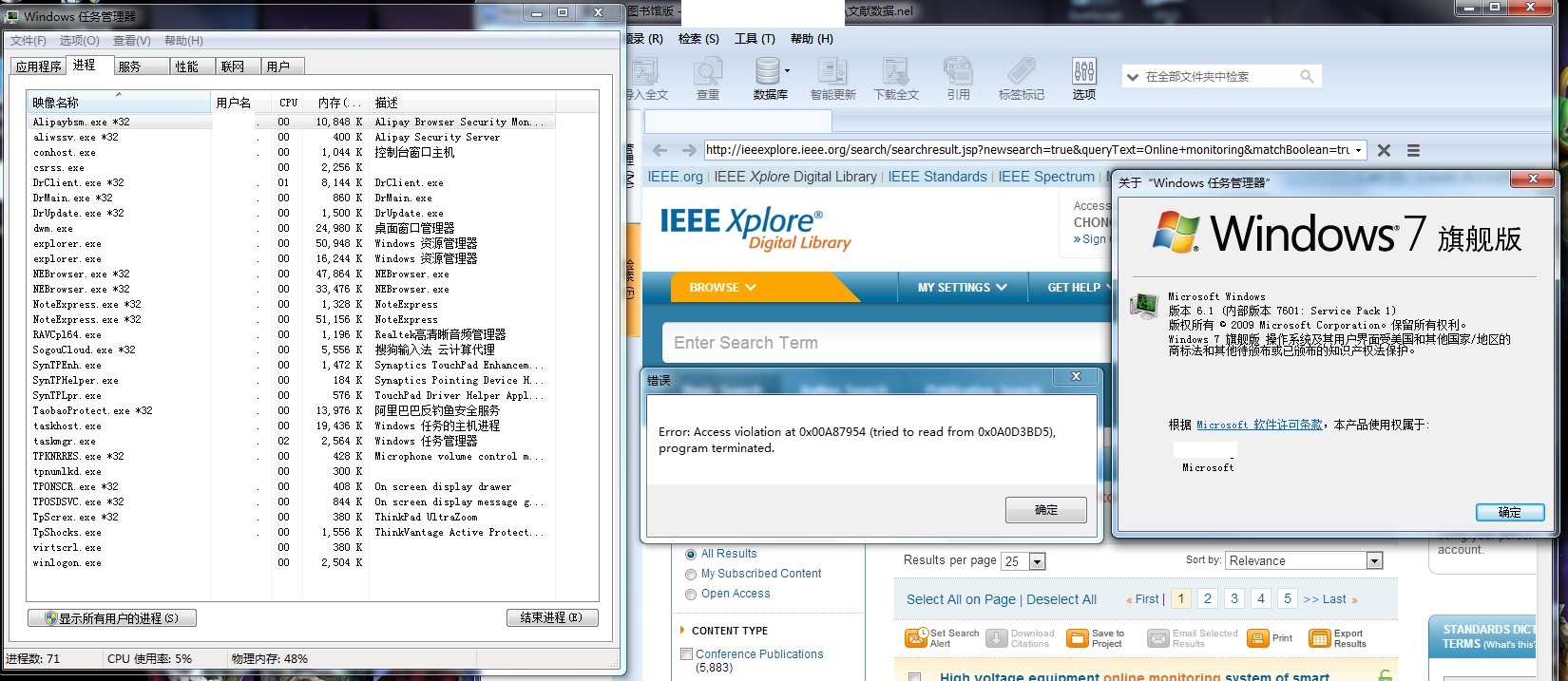Open the address bar URL history dropdown
The image size is (1568, 681).
[x=1358, y=150]
